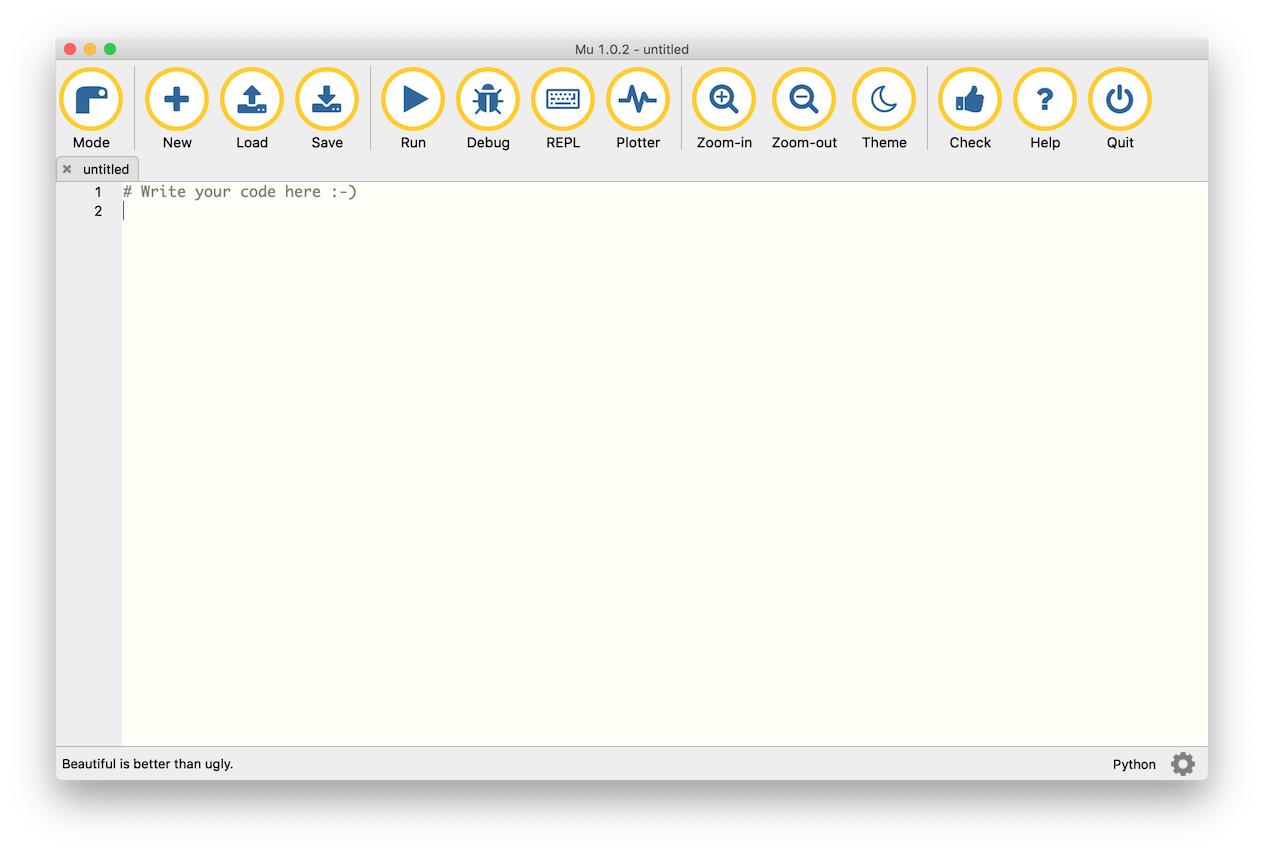Viewport: 1264px width, 854px height.
Task: Close the untitled tab
Action: 67,169
